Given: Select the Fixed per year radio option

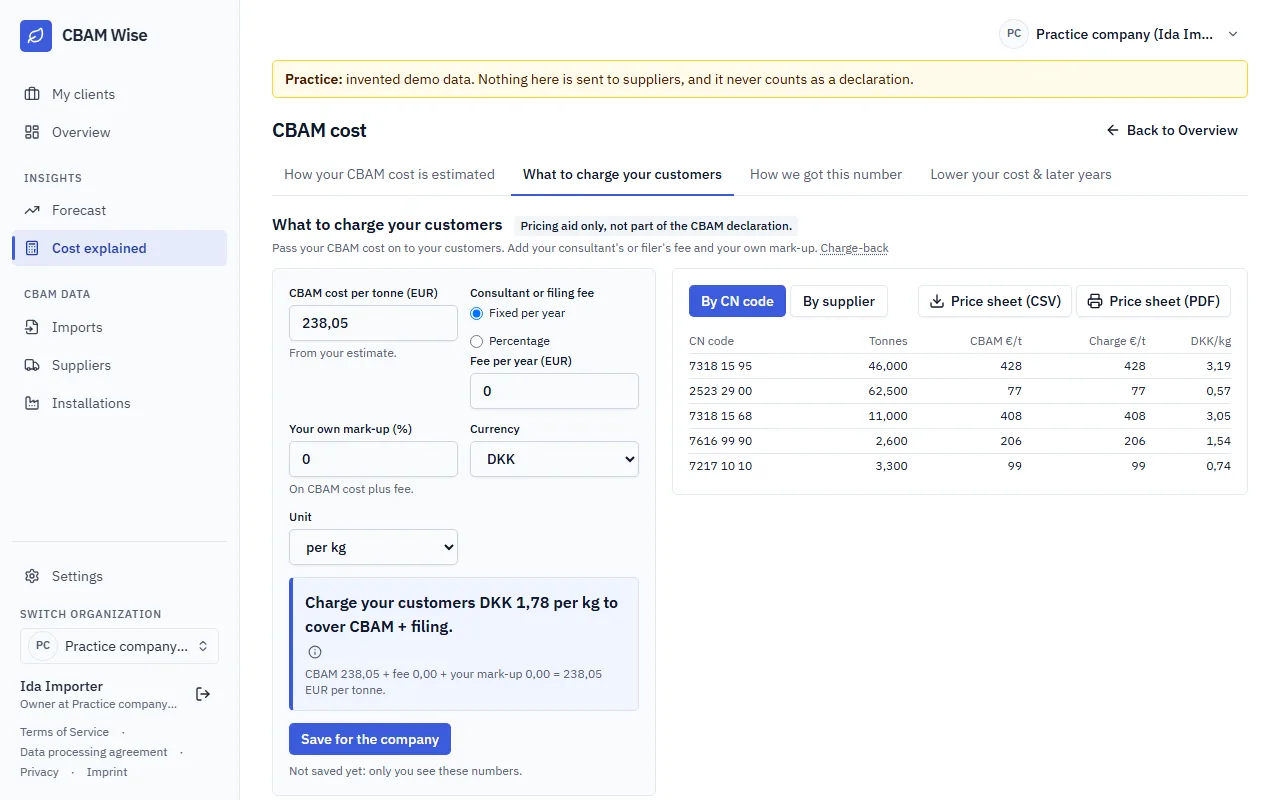Looking at the screenshot, I should tap(477, 313).
